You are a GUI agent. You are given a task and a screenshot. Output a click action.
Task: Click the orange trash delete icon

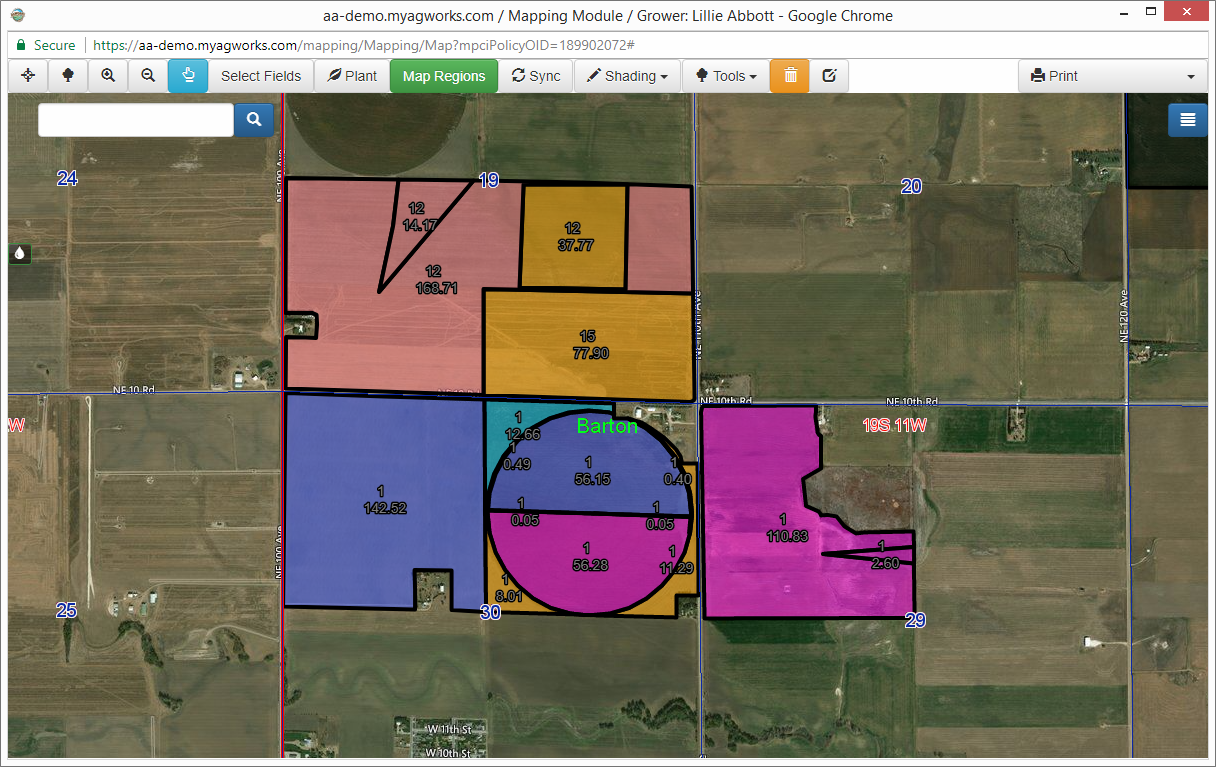coord(789,75)
